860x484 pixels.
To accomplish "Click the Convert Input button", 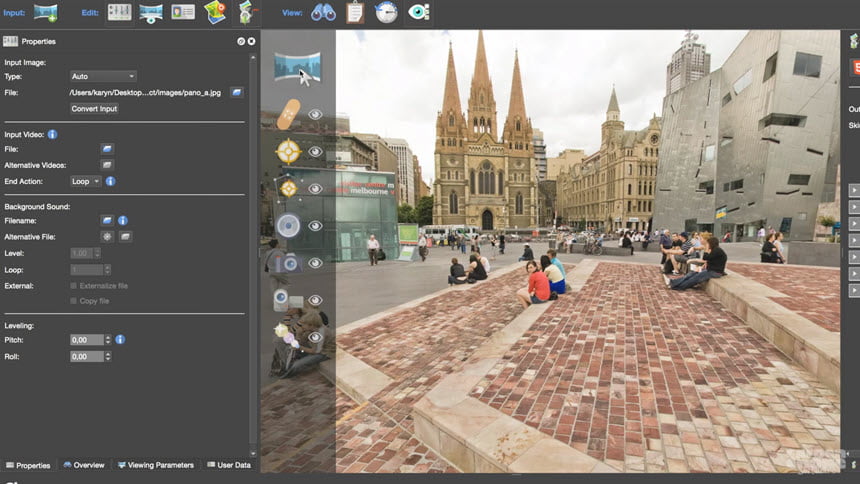I will coord(94,109).
